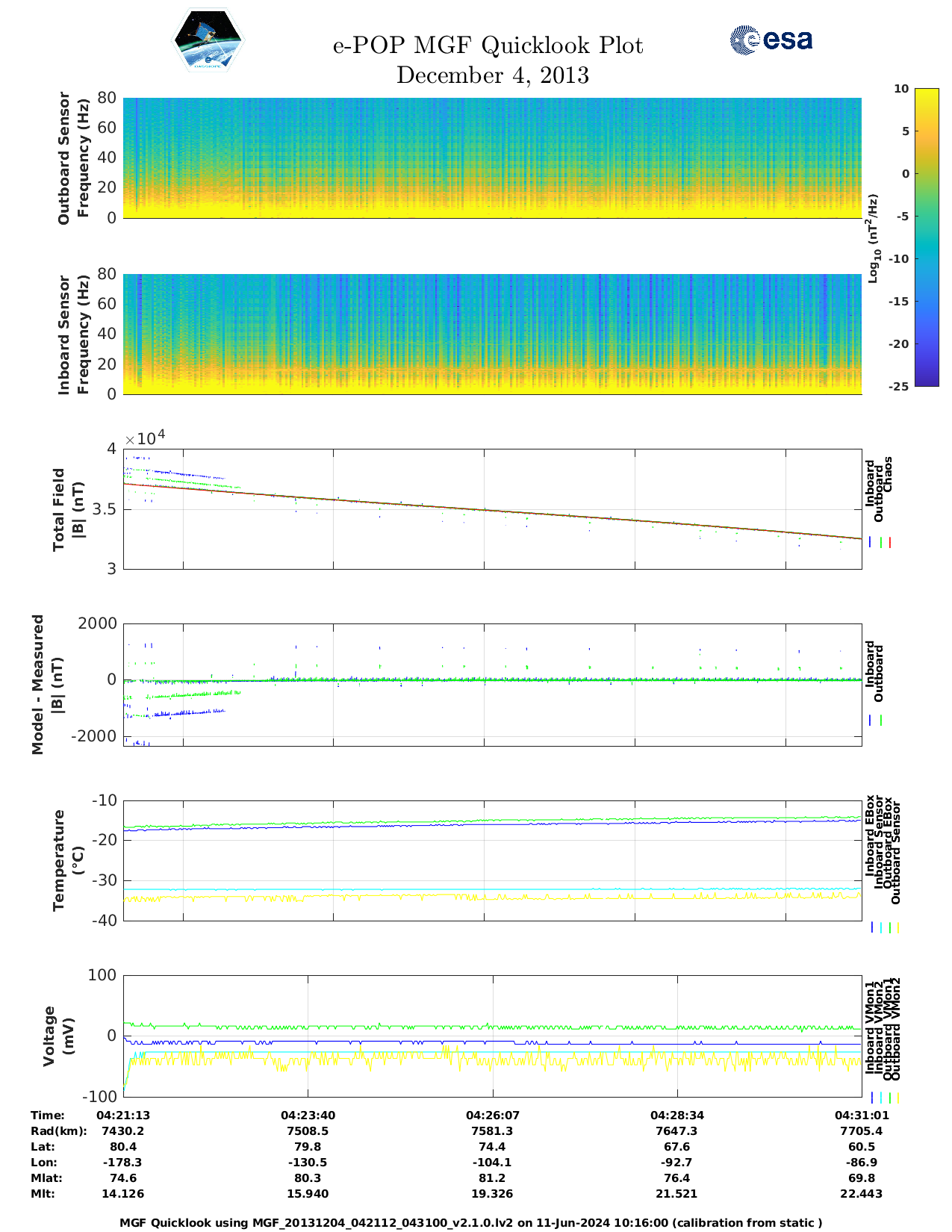The image size is (952, 1232).
Task: Click the December 4, 2013 date text
Action: pos(492,75)
